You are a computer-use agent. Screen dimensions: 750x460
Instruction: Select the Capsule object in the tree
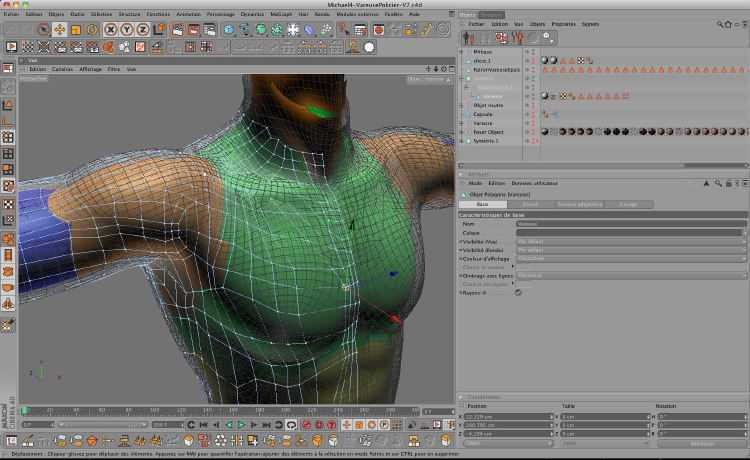[483, 114]
